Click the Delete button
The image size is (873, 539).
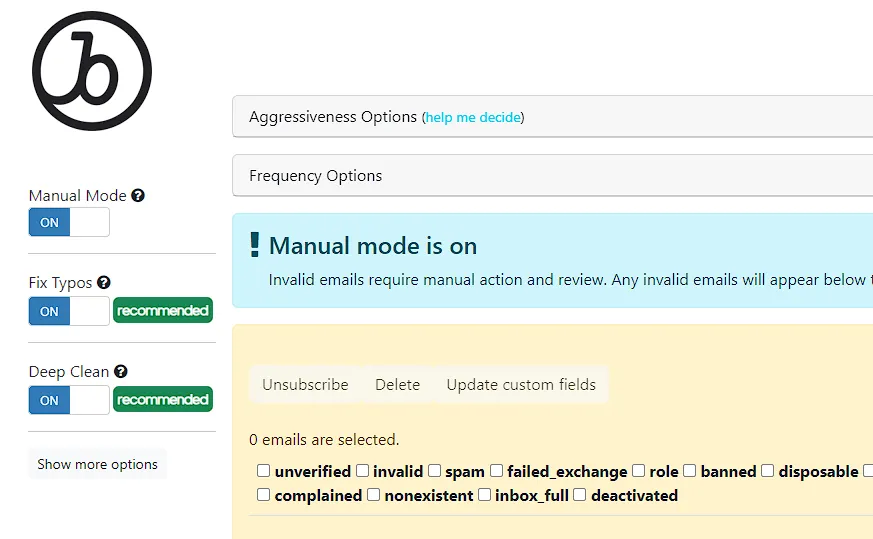(398, 384)
